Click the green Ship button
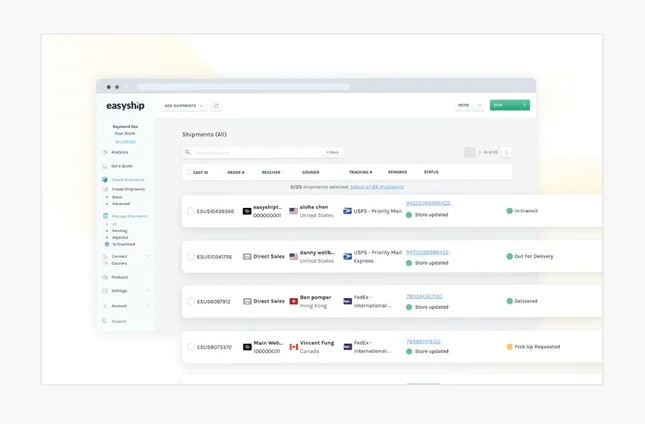 click(x=510, y=105)
